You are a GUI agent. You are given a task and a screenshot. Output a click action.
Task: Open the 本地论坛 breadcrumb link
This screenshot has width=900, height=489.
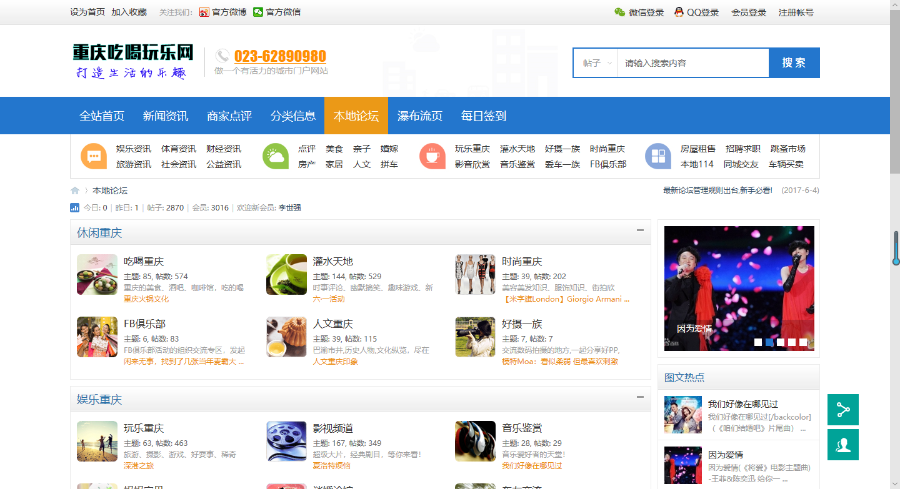click(110, 191)
